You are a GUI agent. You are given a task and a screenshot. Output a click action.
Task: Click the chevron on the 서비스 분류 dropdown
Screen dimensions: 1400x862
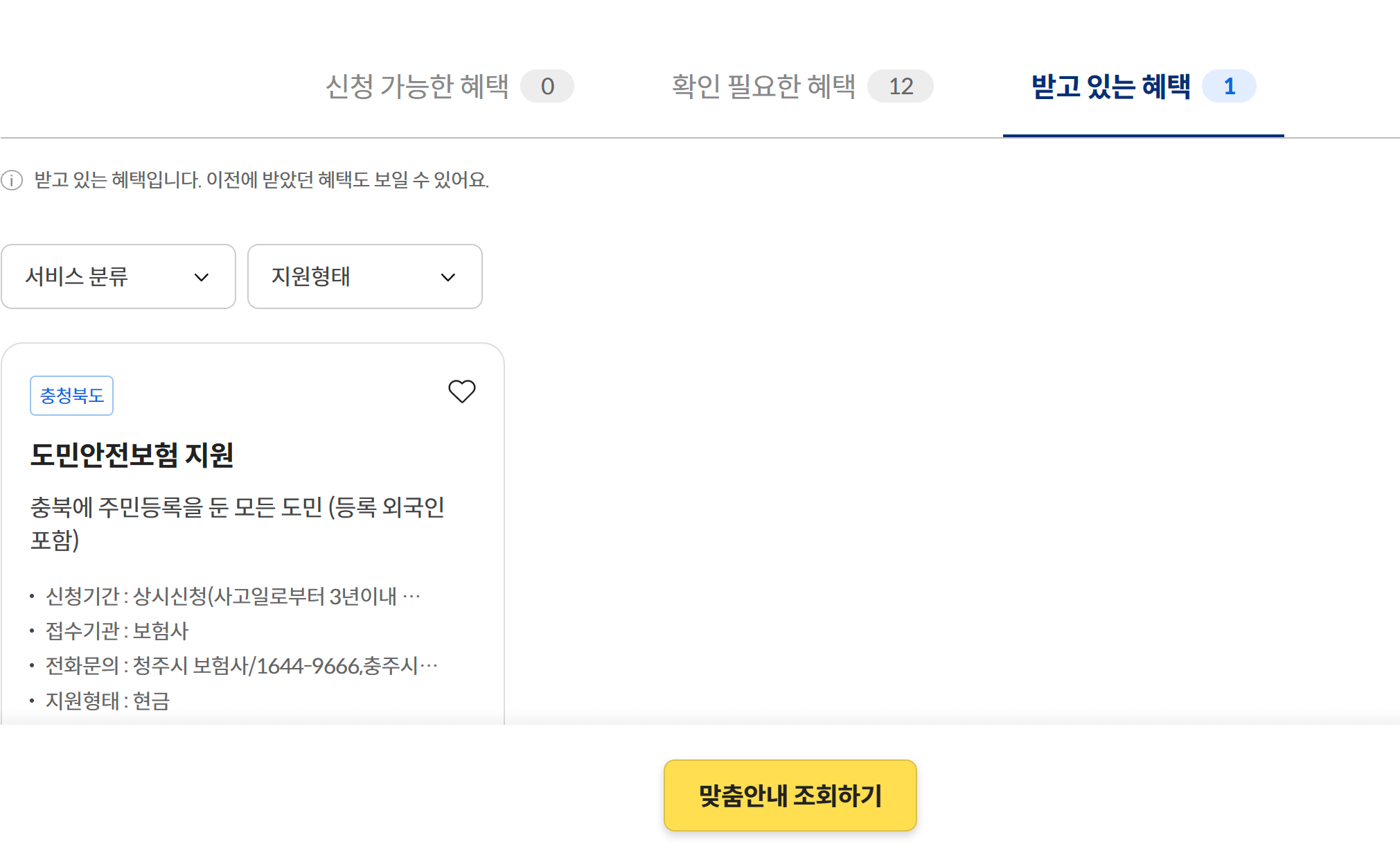(x=202, y=277)
